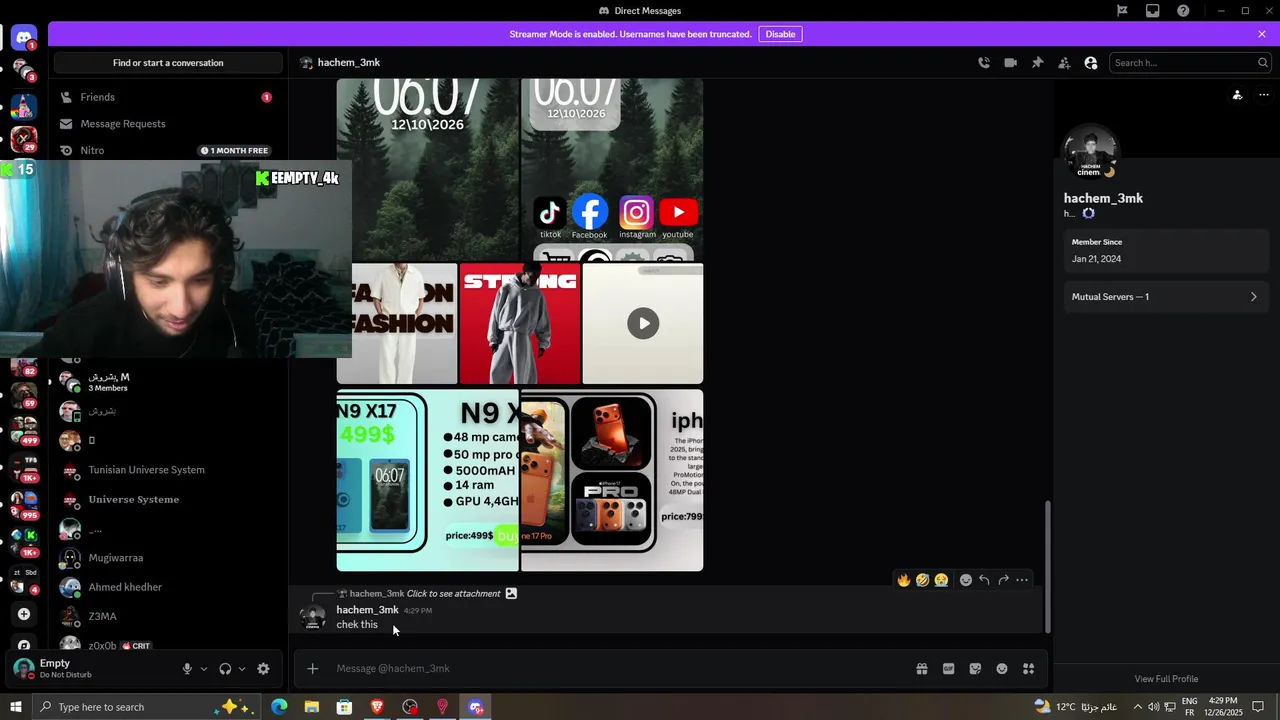This screenshot has width=1280, height=720.
Task: Open pinned messages
Action: 1038,63
